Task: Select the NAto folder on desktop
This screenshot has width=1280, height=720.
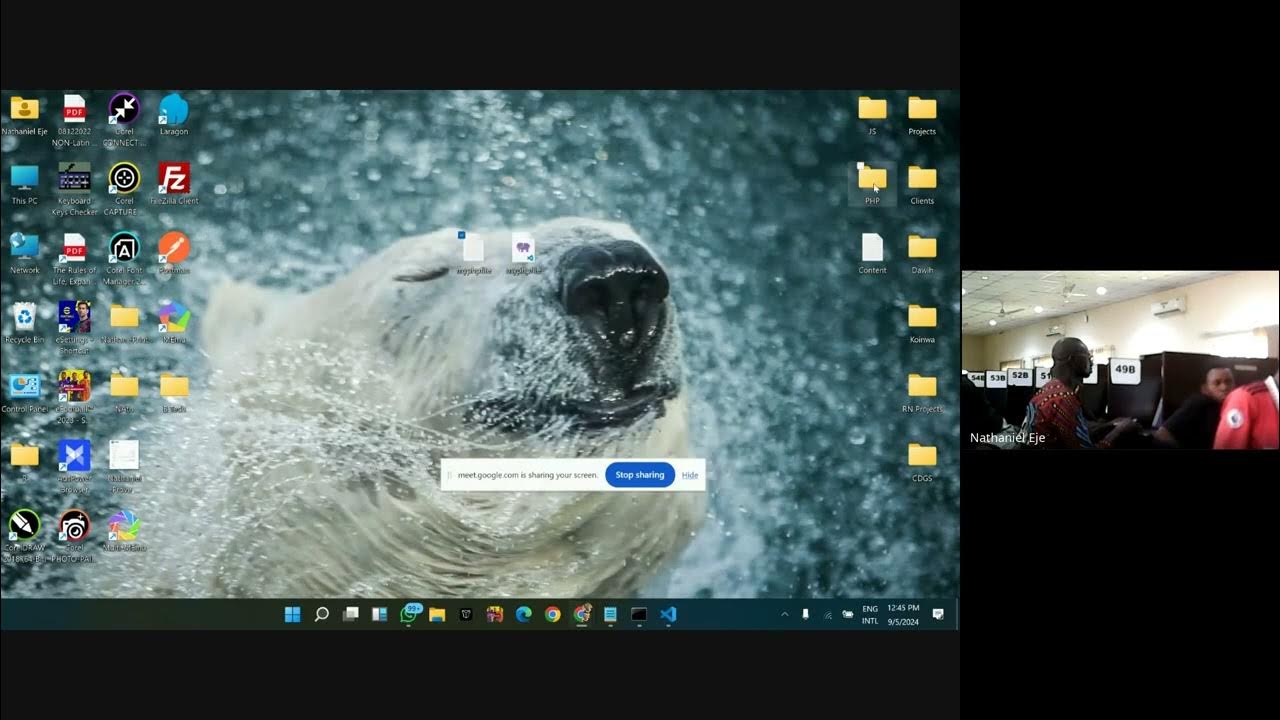Action: 124,392
